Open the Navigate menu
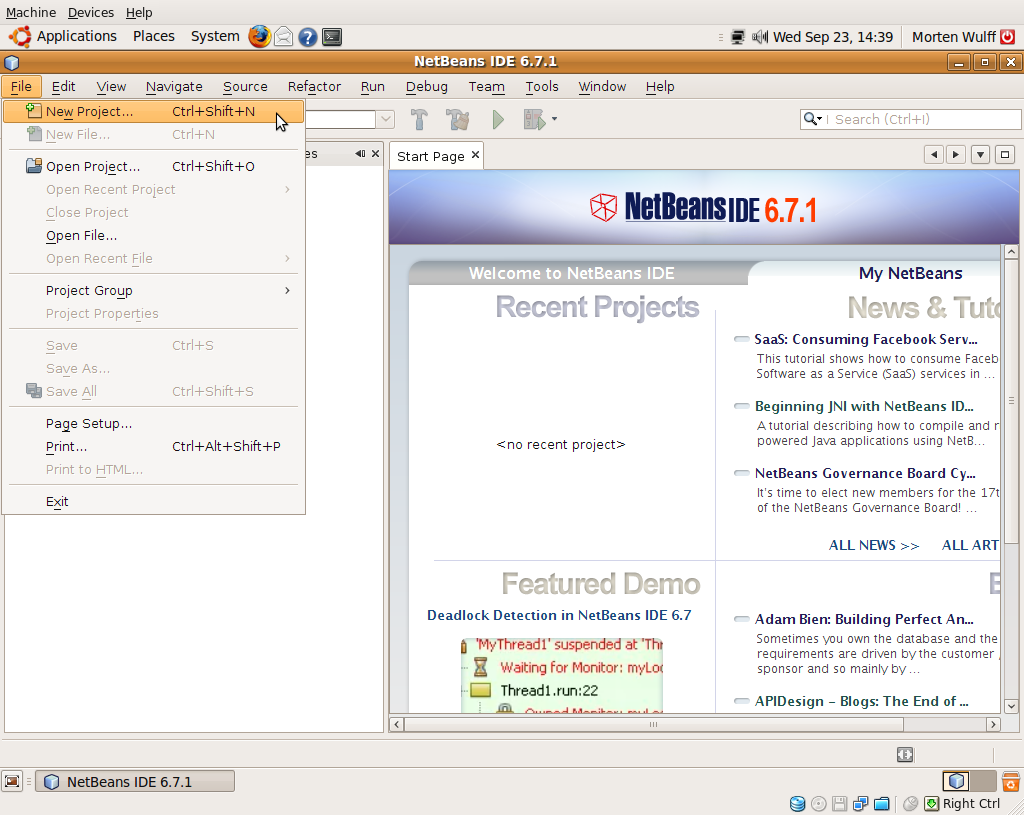Viewport: 1024px width, 815px height. pyautogui.click(x=174, y=86)
